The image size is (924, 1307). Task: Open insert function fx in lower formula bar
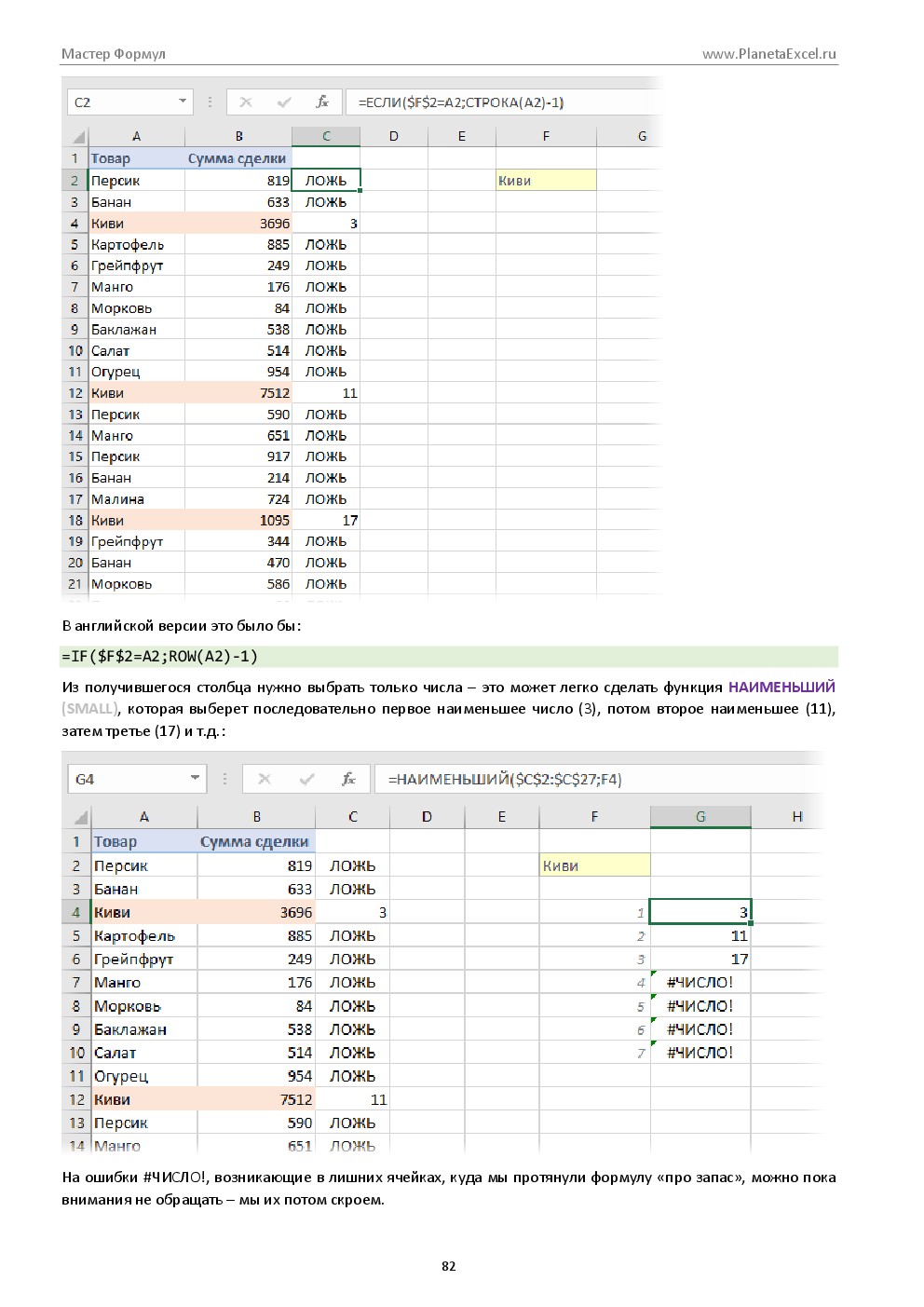(348, 779)
